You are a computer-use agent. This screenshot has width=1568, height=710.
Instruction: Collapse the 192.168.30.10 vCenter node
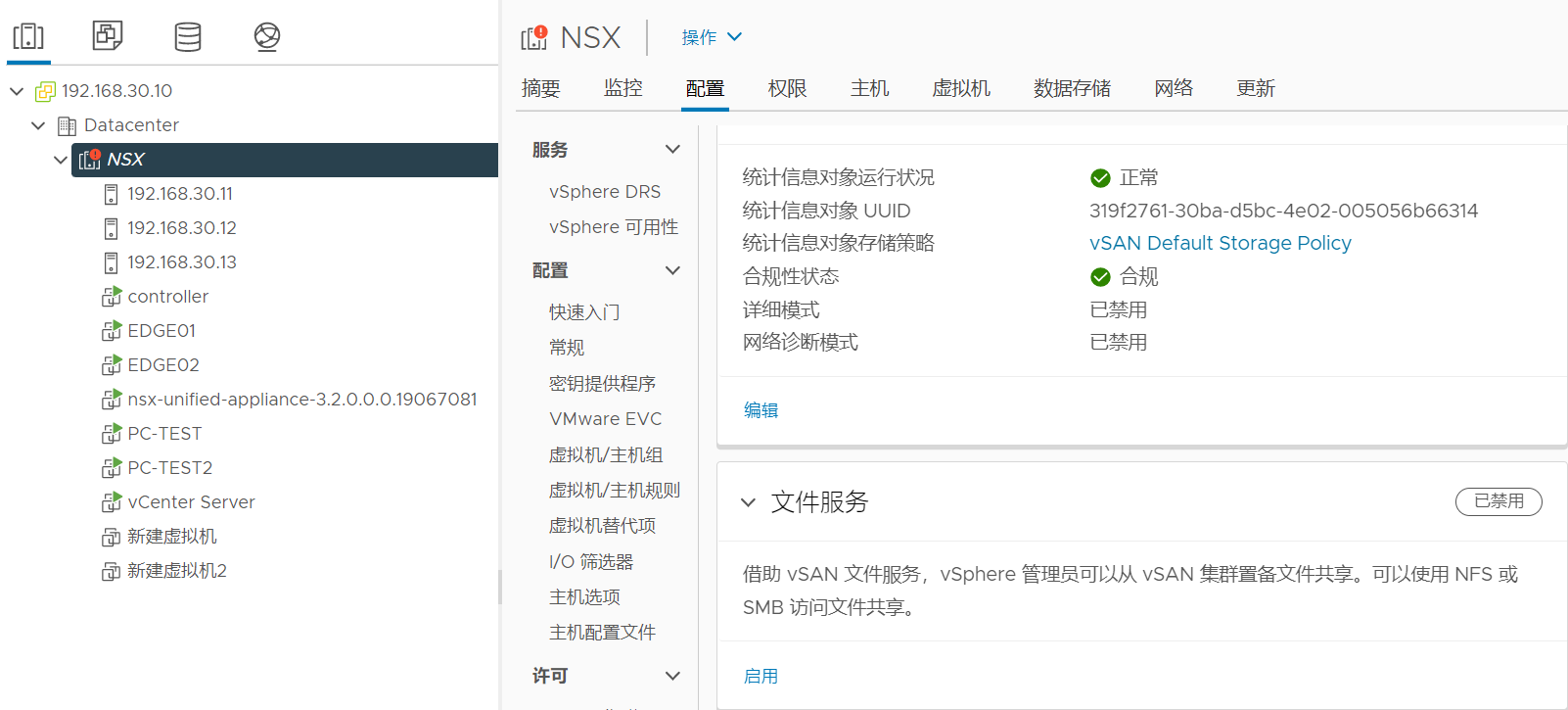(17, 91)
